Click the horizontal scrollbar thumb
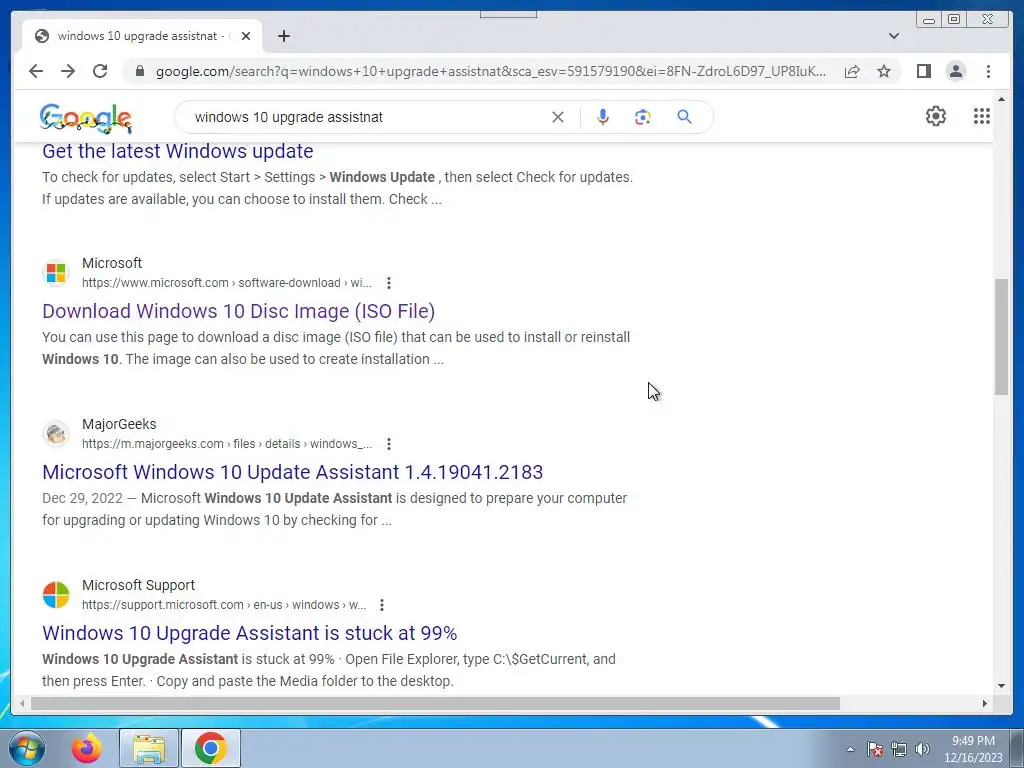Screen dimensions: 1024x768 435,703
